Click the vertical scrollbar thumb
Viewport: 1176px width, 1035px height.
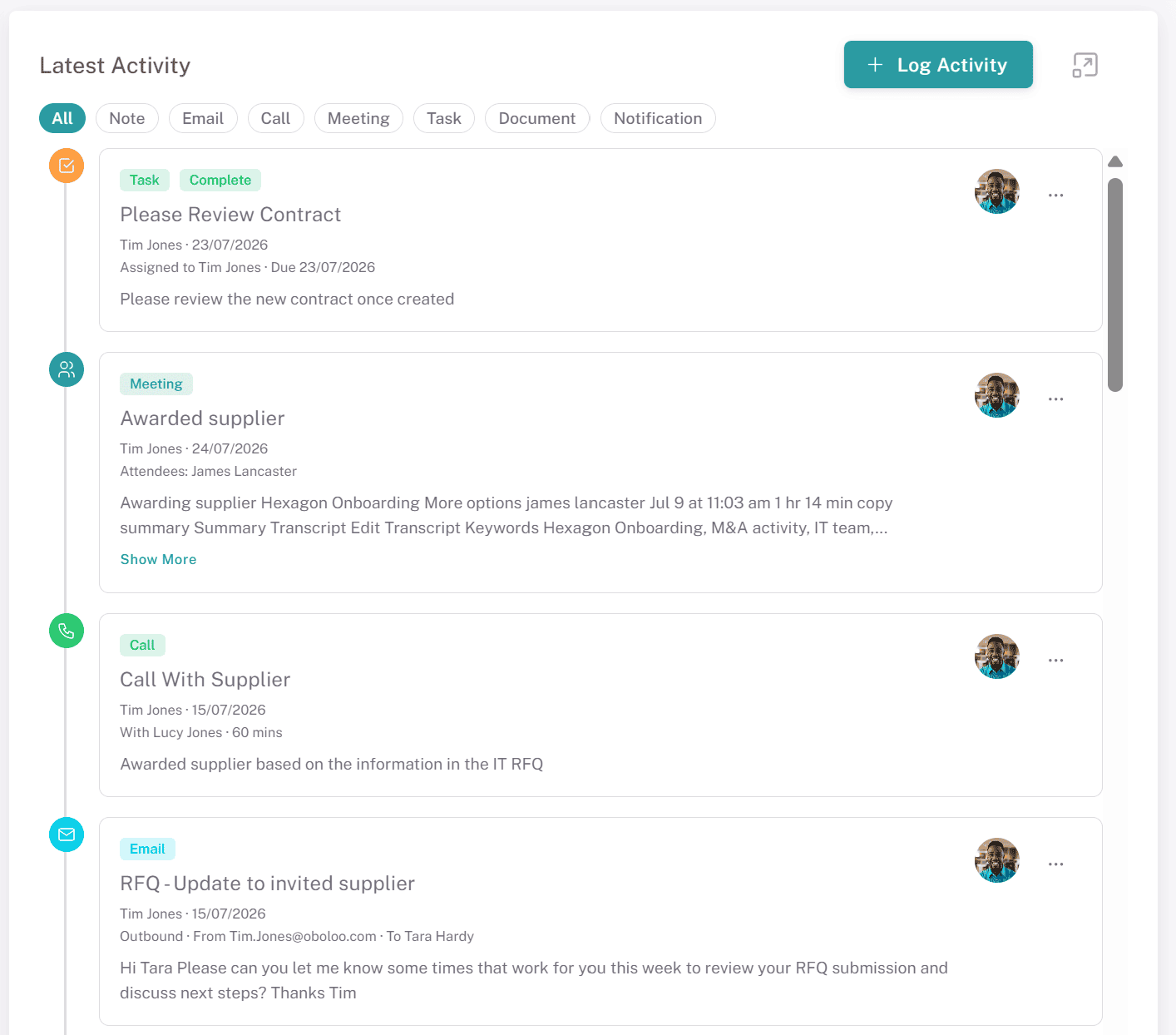[1115, 285]
